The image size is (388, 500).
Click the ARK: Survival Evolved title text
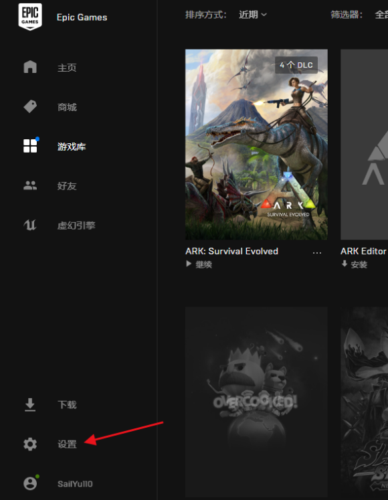point(232,251)
